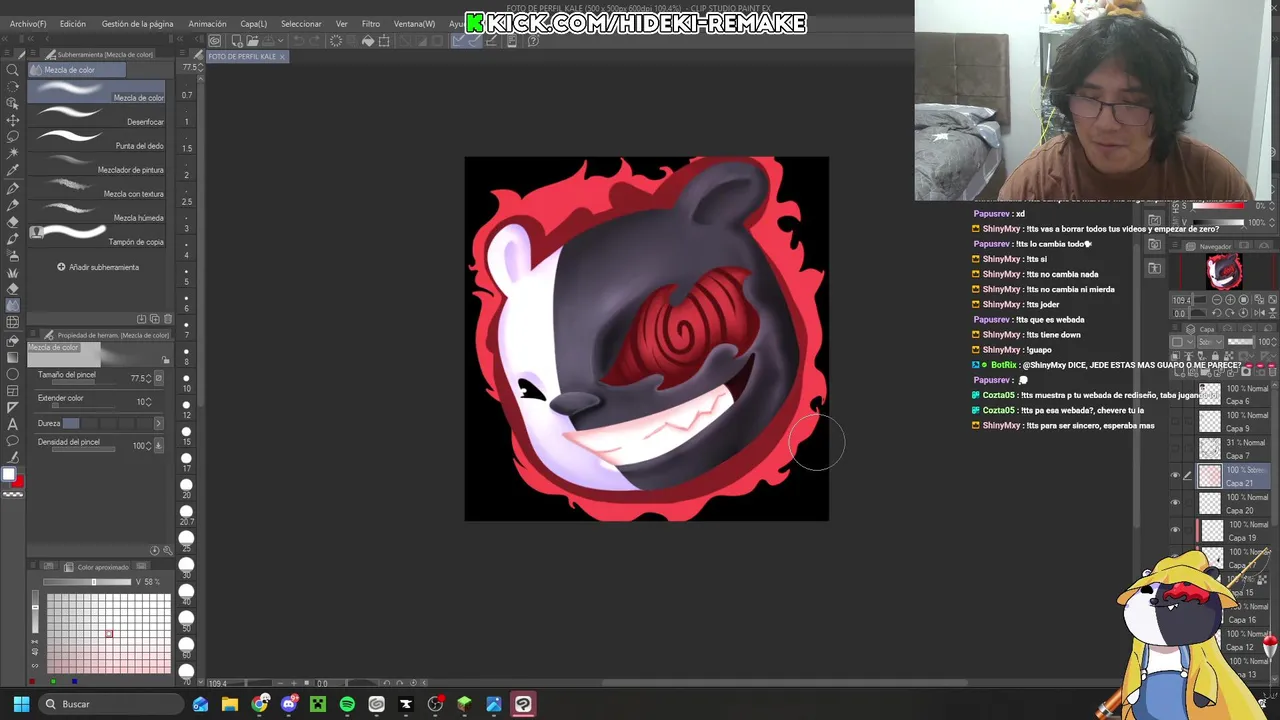
Task: Open the Windows Start menu
Action: (21, 704)
